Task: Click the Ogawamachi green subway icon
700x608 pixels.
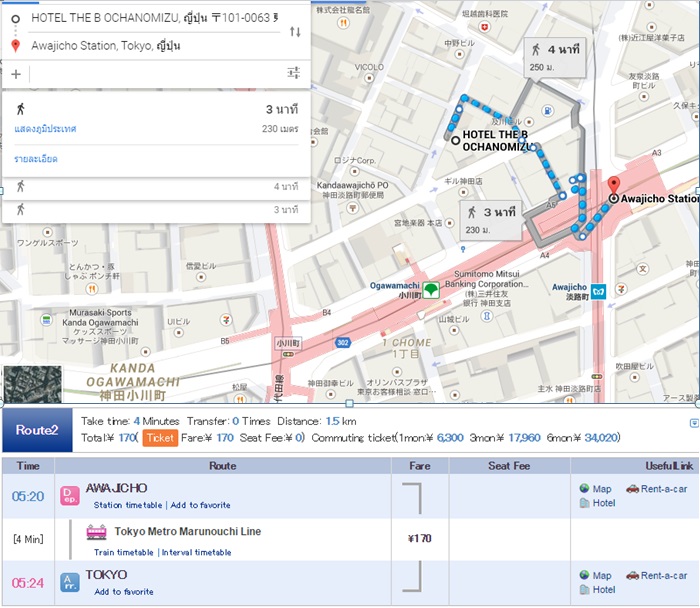Action: tap(431, 290)
